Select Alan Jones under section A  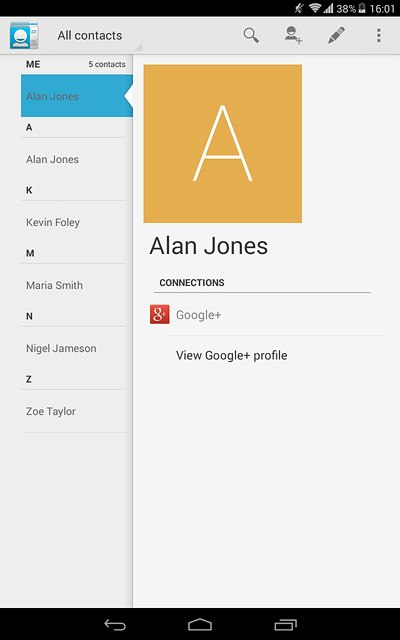point(73,159)
